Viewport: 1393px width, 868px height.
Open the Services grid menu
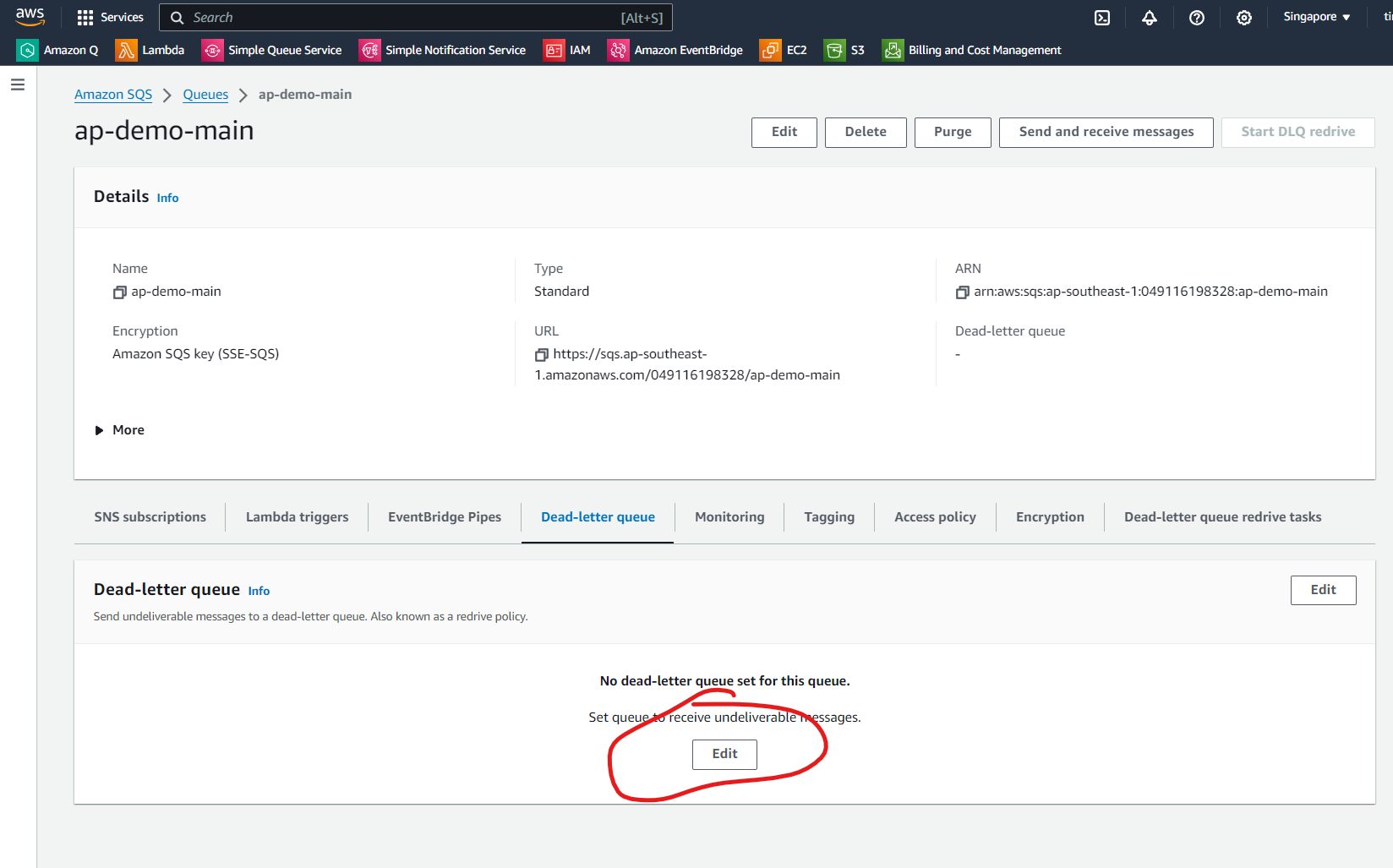click(110, 17)
